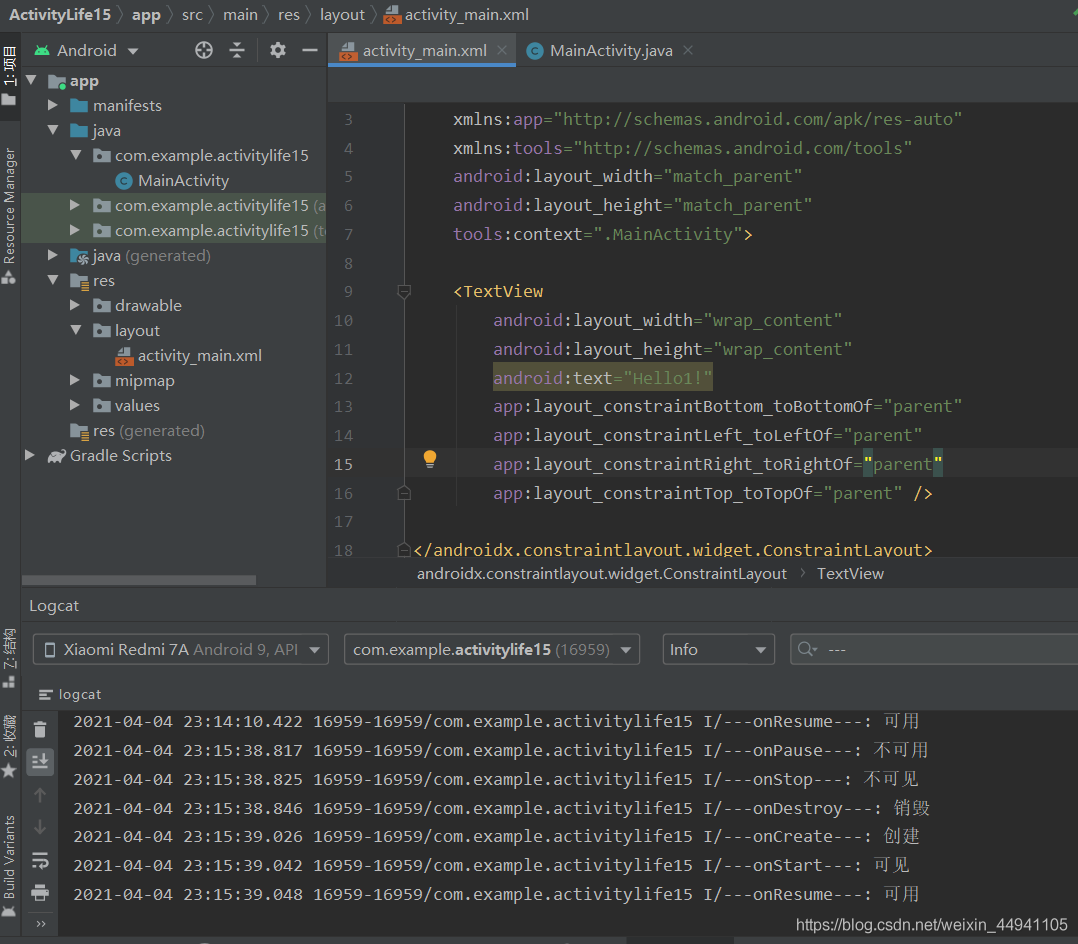Click the res breadcrumb in navigation bar
This screenshot has height=944, width=1078.
[289, 14]
